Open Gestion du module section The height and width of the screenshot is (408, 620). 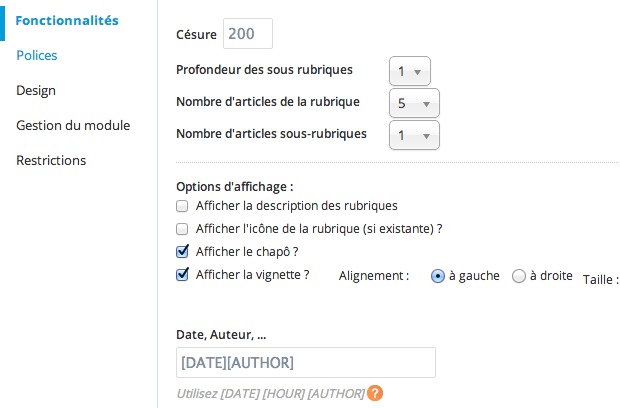(x=73, y=125)
